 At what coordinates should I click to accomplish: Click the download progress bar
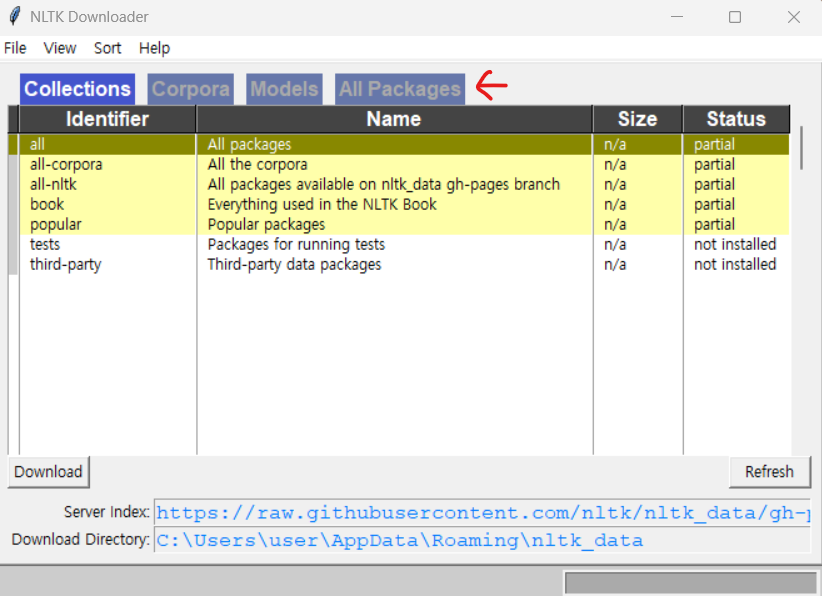[x=690, y=583]
